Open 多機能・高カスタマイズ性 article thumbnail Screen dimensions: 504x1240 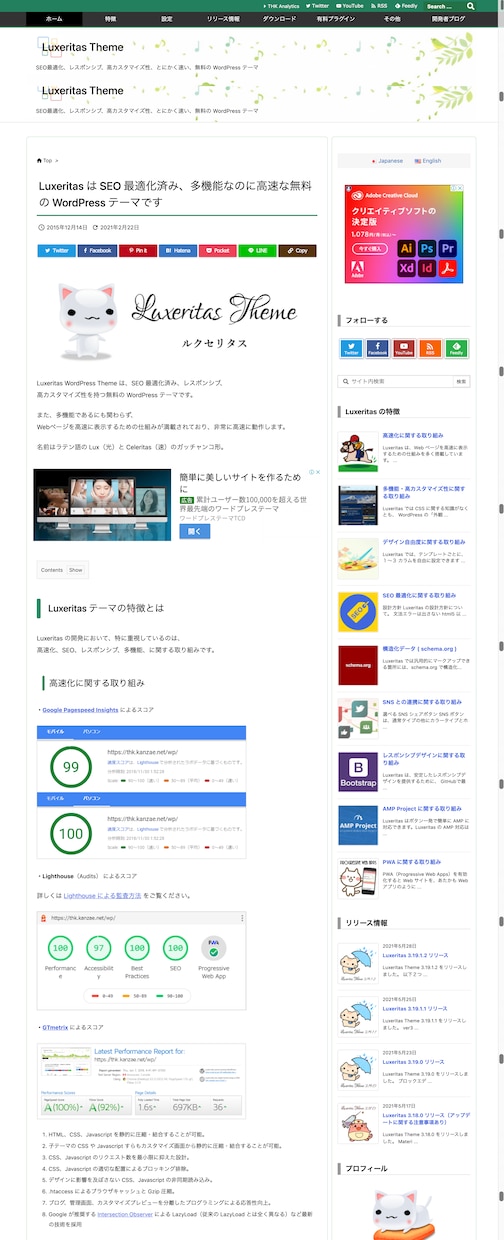(x=357, y=503)
